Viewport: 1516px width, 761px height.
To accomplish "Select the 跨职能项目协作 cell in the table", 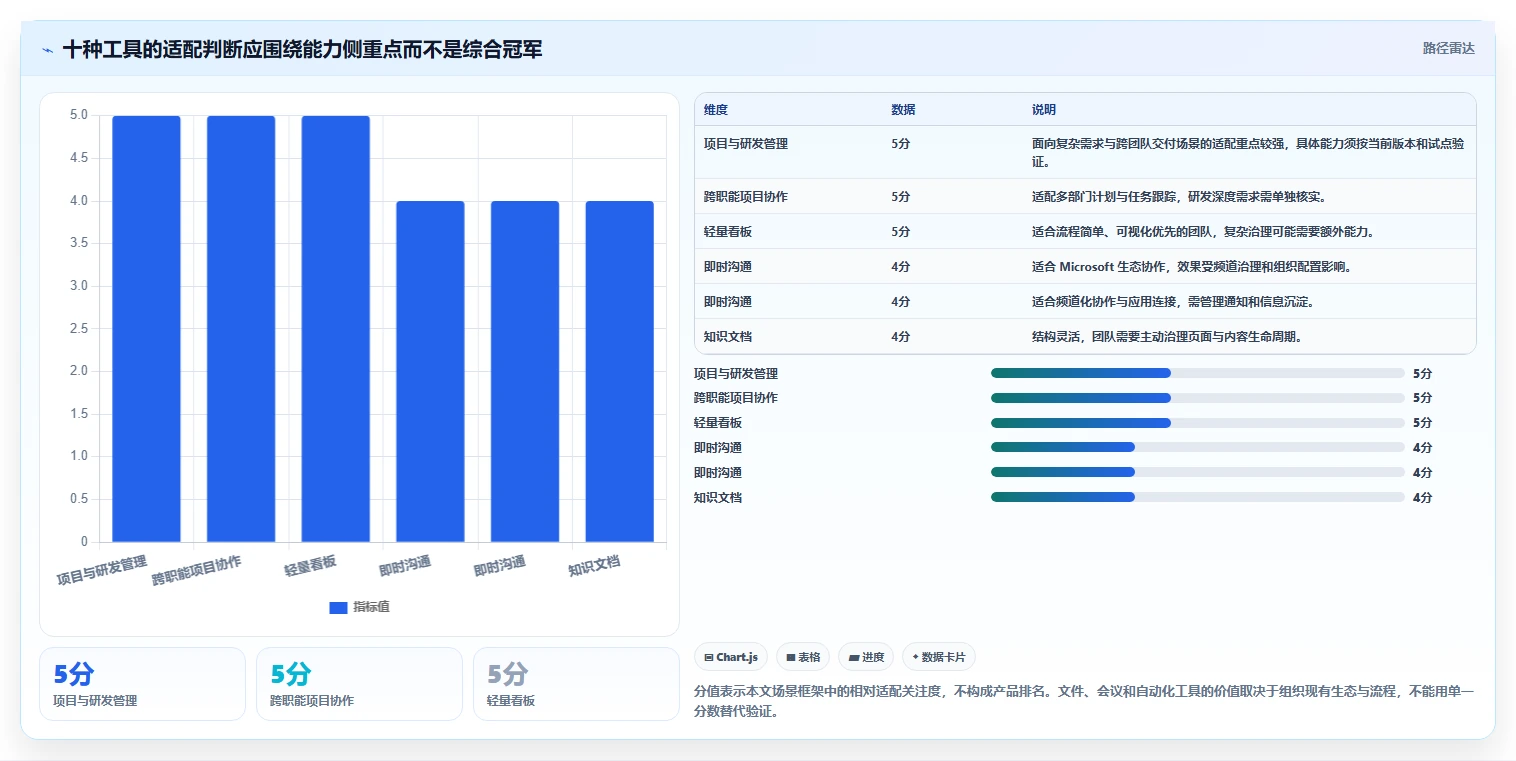I will 746,197.
